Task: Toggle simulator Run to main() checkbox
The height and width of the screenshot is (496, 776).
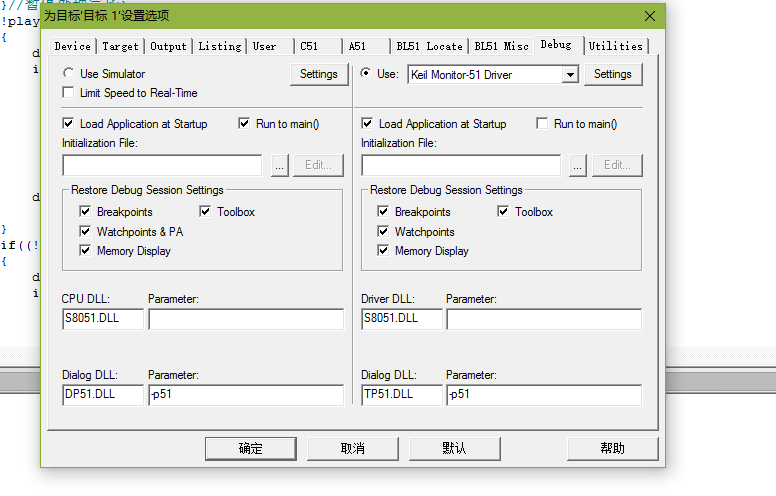Action: click(x=245, y=124)
